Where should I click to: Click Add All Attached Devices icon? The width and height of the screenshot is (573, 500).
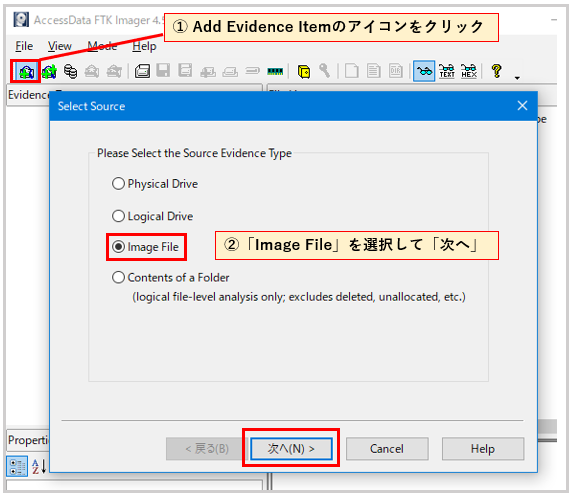(49, 71)
